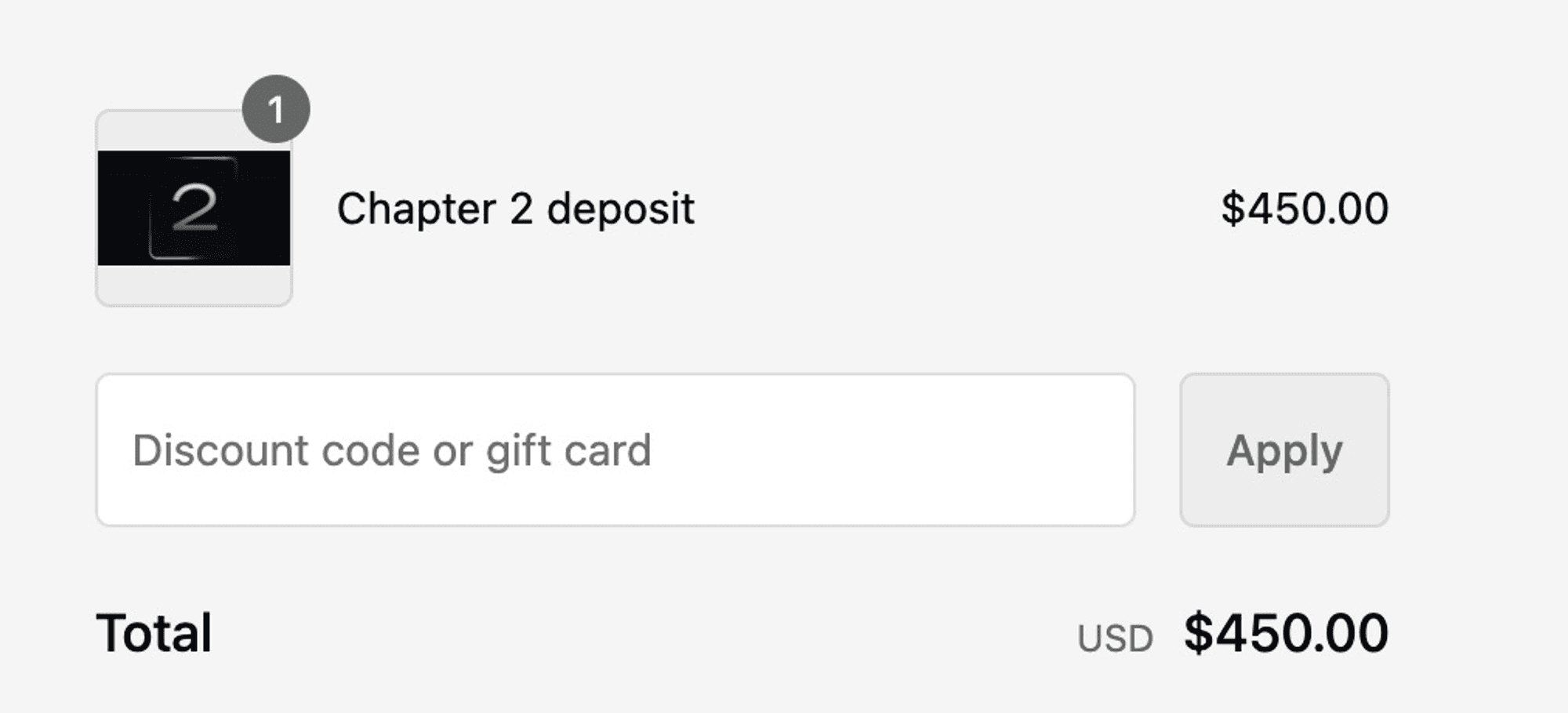Click the line item price next to the deposit
This screenshot has width=1568, height=713.
coord(1305,209)
